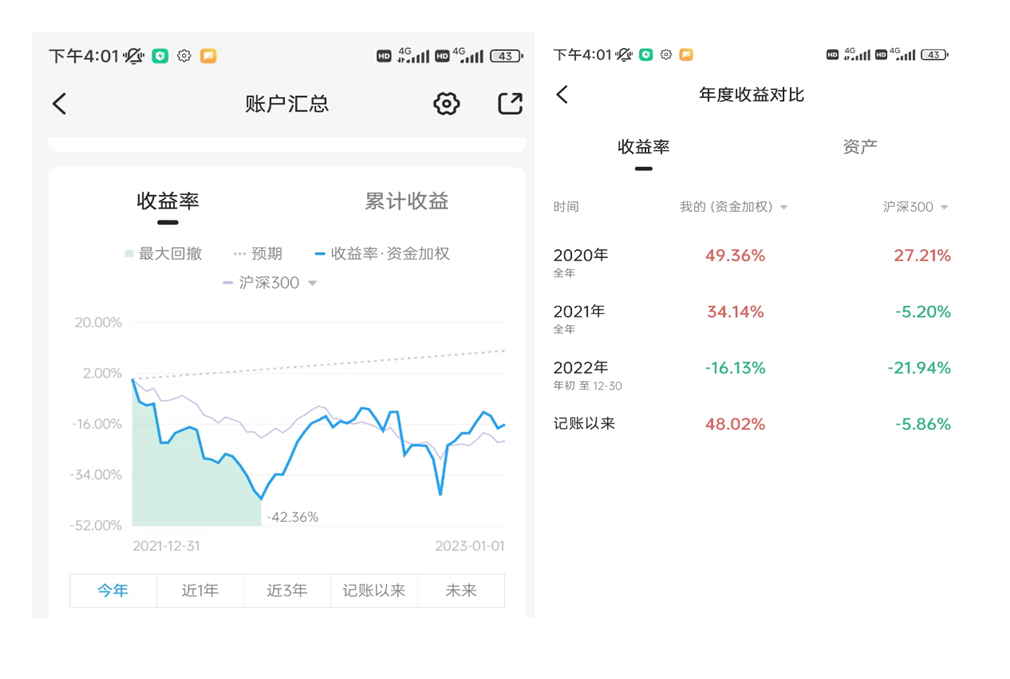Tap the orange message icon in left status bar

[208, 56]
